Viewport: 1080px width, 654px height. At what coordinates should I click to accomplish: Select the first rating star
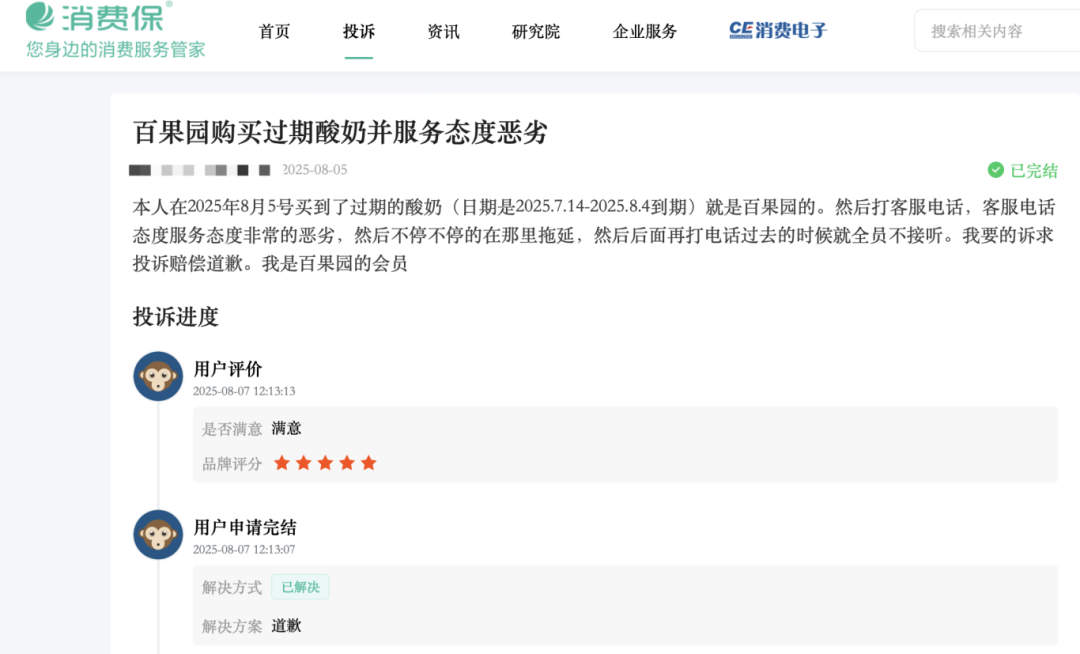(x=282, y=463)
